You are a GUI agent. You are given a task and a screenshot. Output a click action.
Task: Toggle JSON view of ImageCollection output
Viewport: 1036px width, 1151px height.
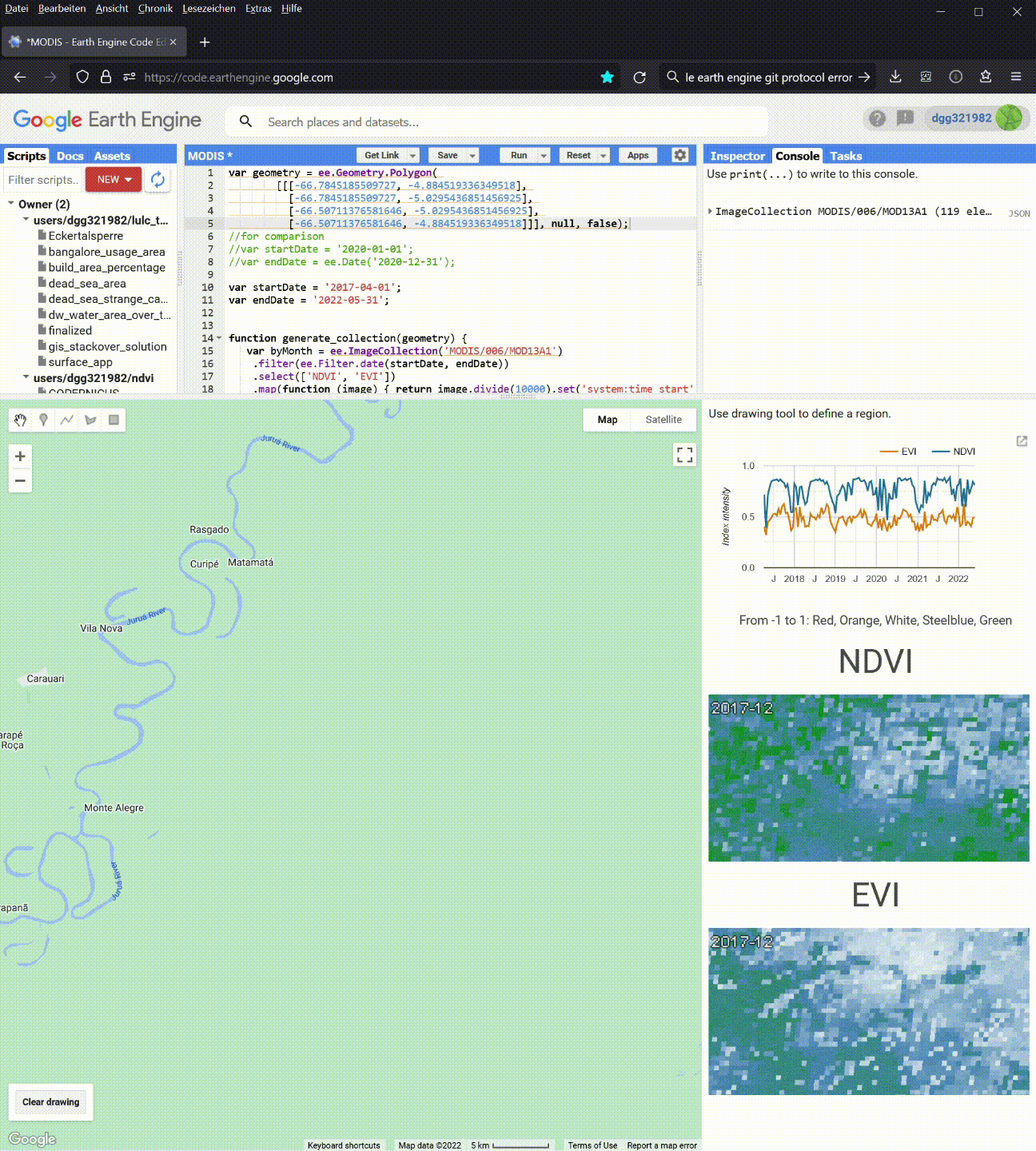click(x=1018, y=213)
